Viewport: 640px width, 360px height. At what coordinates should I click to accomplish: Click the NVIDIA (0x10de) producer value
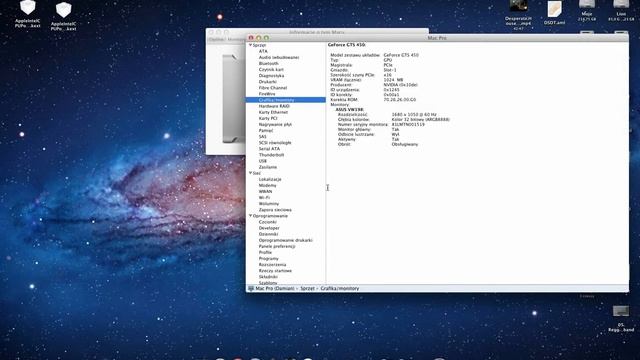400,85
